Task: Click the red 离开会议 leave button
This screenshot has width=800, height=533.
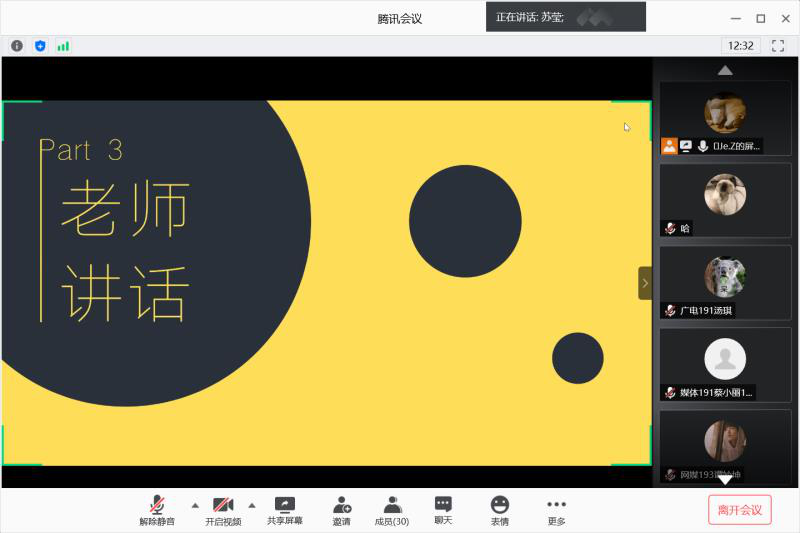Action: (740, 510)
